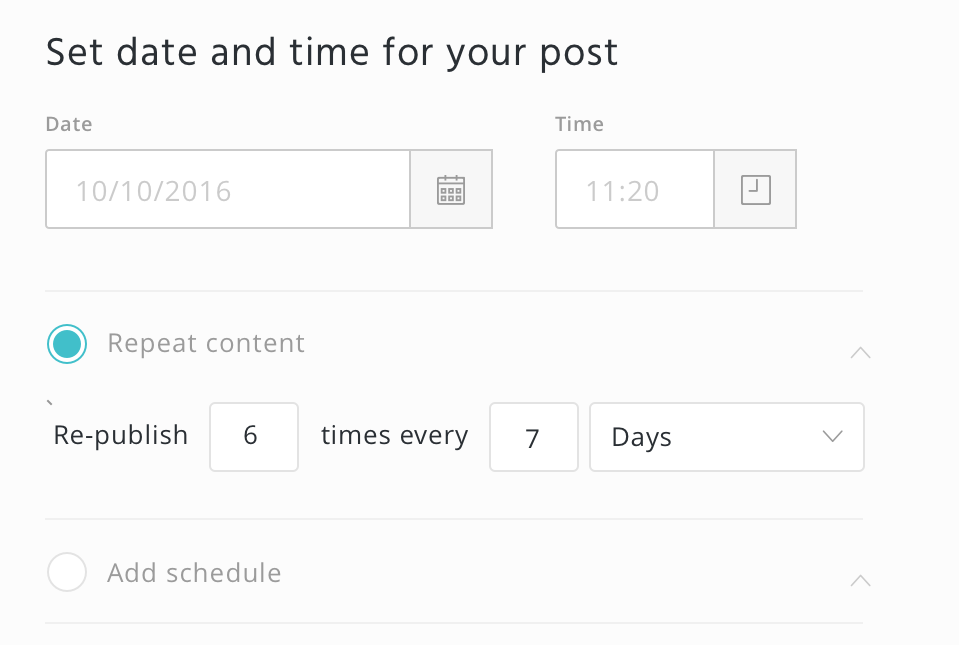Open the calendar date picker icon
Screen dimensions: 959x645
tap(451, 190)
